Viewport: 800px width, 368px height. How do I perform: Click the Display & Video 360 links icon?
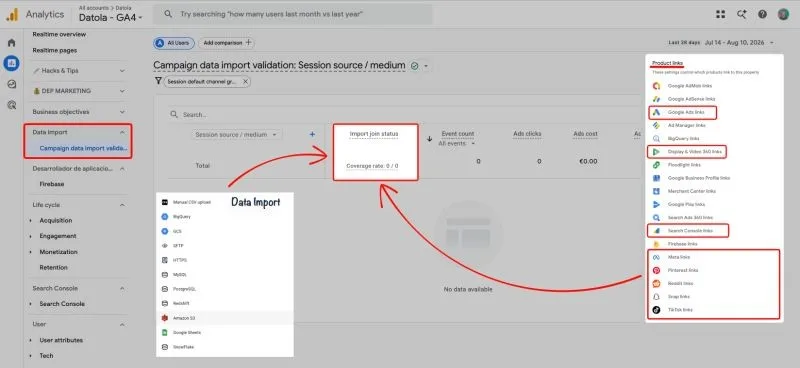(657, 152)
